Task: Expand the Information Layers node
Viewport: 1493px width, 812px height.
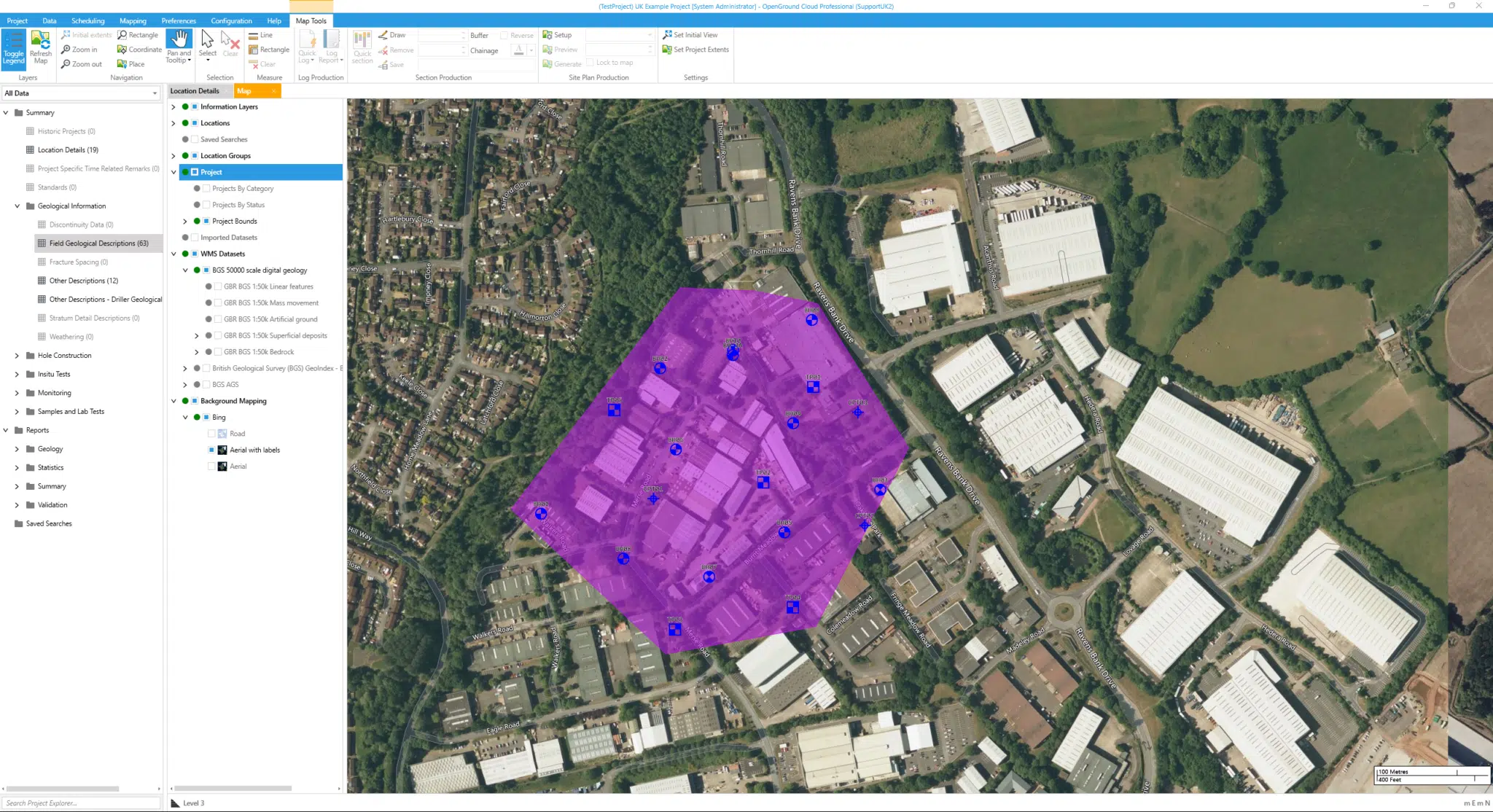Action: [x=174, y=107]
